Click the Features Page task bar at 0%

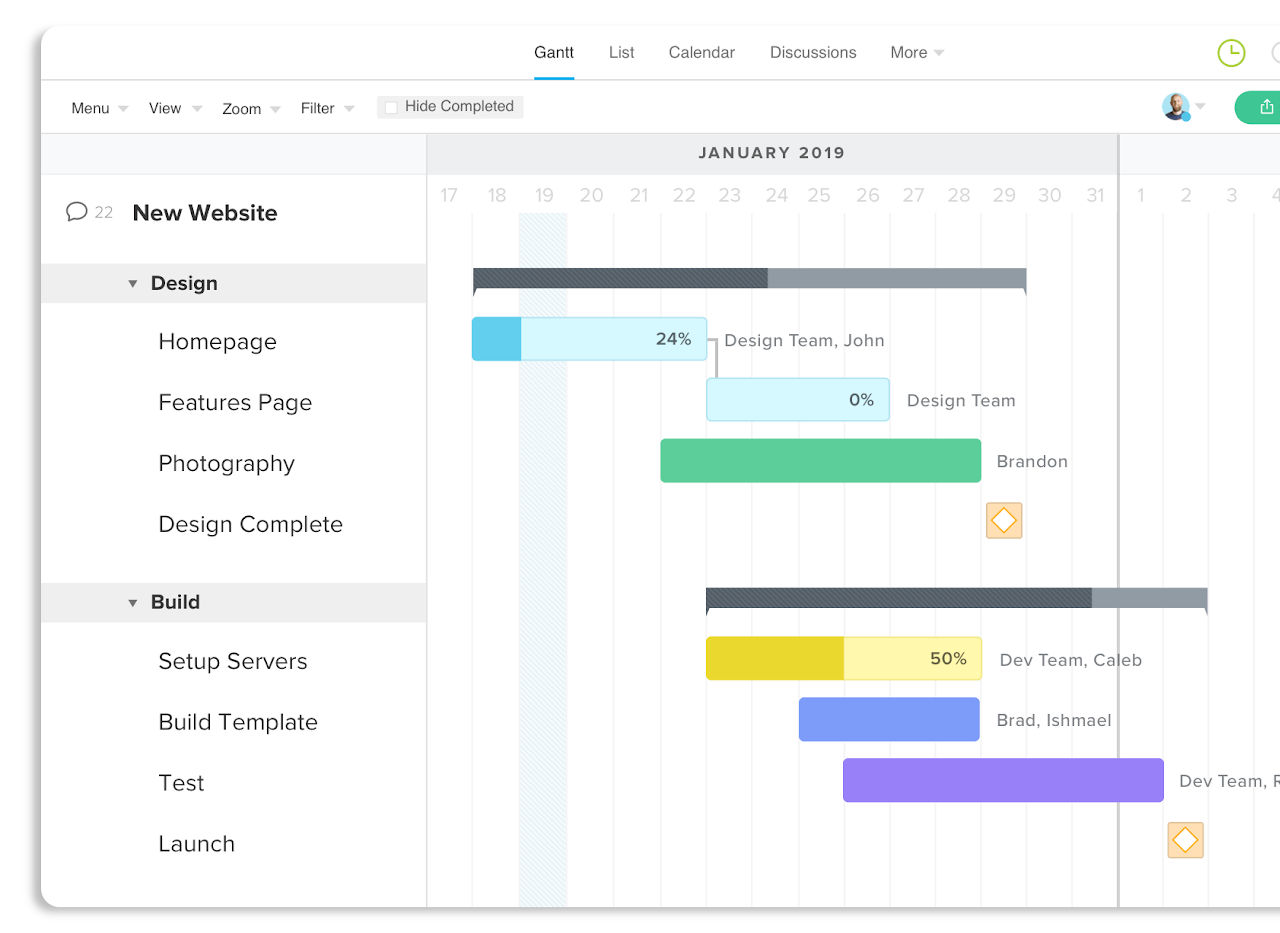tap(798, 400)
